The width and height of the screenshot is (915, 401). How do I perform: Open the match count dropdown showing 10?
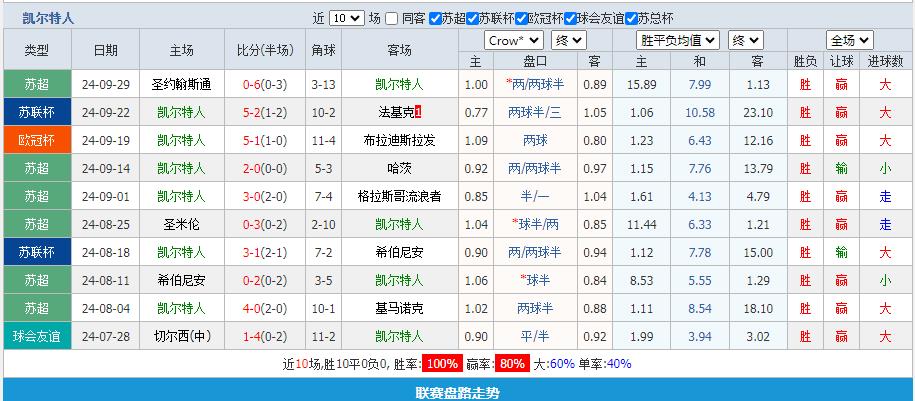click(346, 18)
